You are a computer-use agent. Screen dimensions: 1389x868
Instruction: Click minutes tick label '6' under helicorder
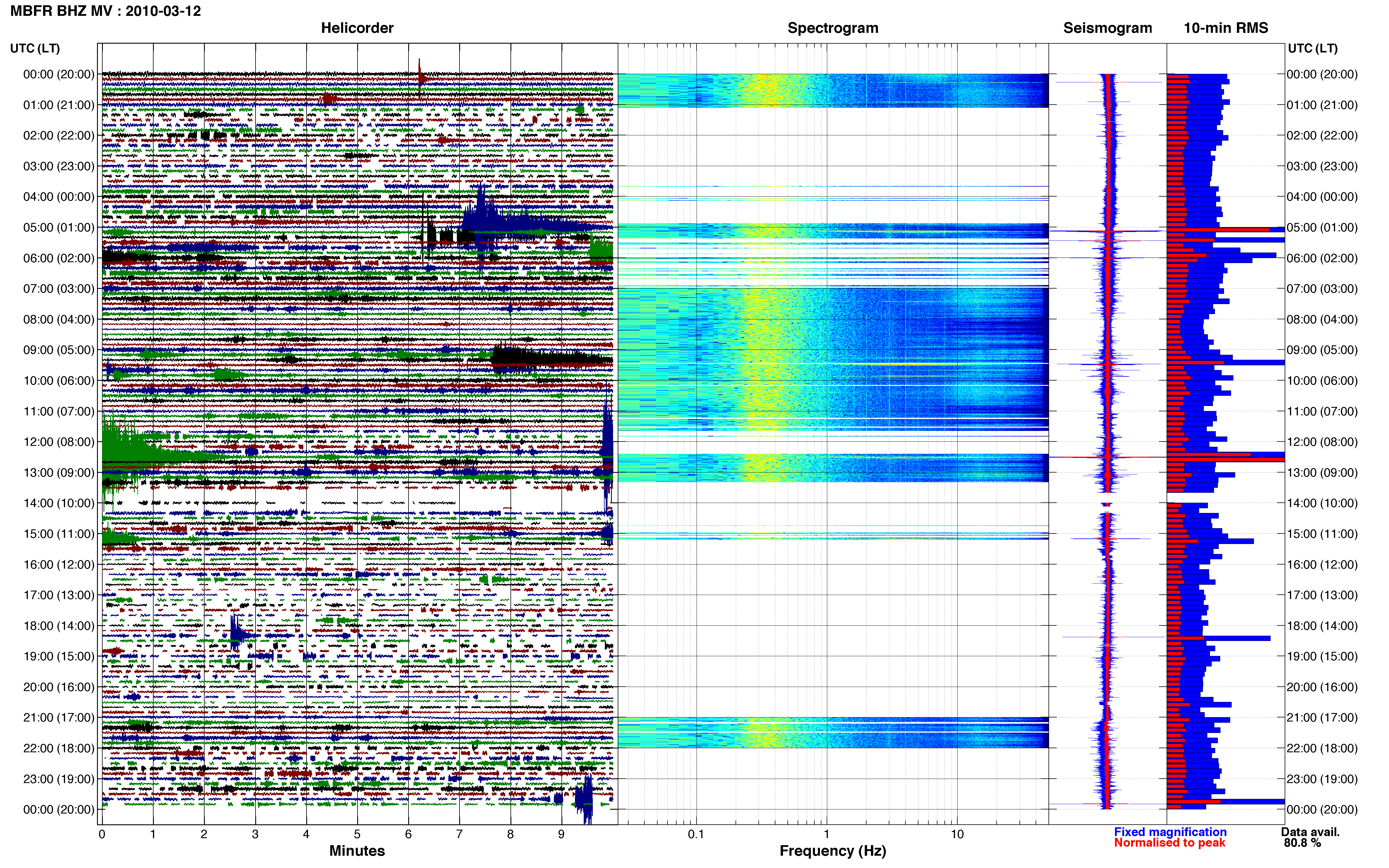[408, 834]
